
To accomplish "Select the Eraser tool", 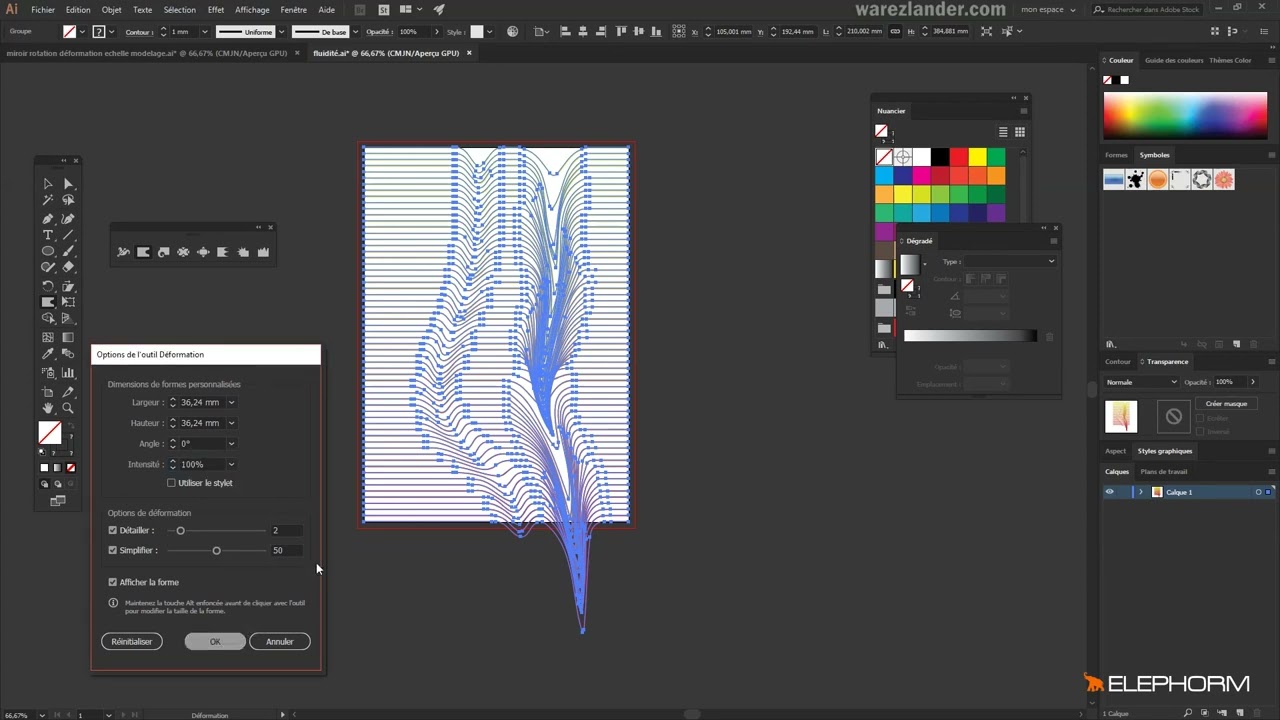I will (x=68, y=267).
